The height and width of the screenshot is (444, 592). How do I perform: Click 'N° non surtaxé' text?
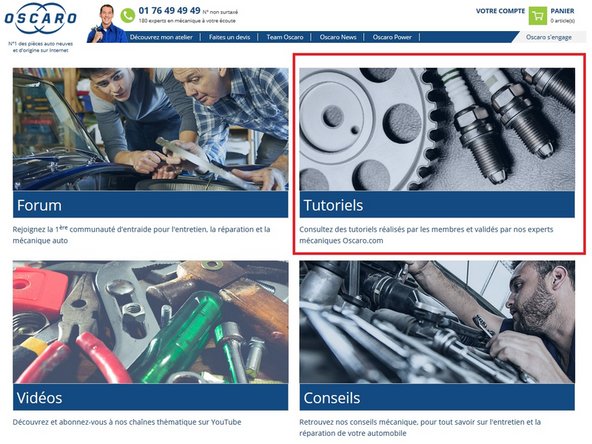pos(220,12)
